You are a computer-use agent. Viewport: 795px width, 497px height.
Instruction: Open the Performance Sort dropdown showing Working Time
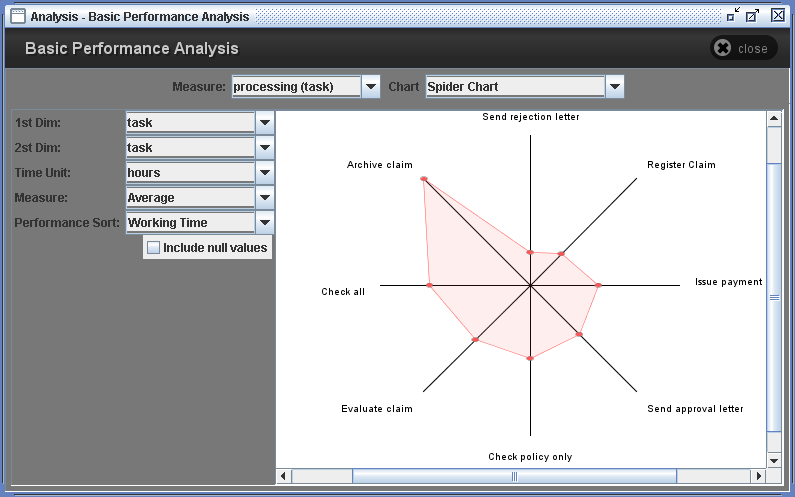click(x=265, y=223)
